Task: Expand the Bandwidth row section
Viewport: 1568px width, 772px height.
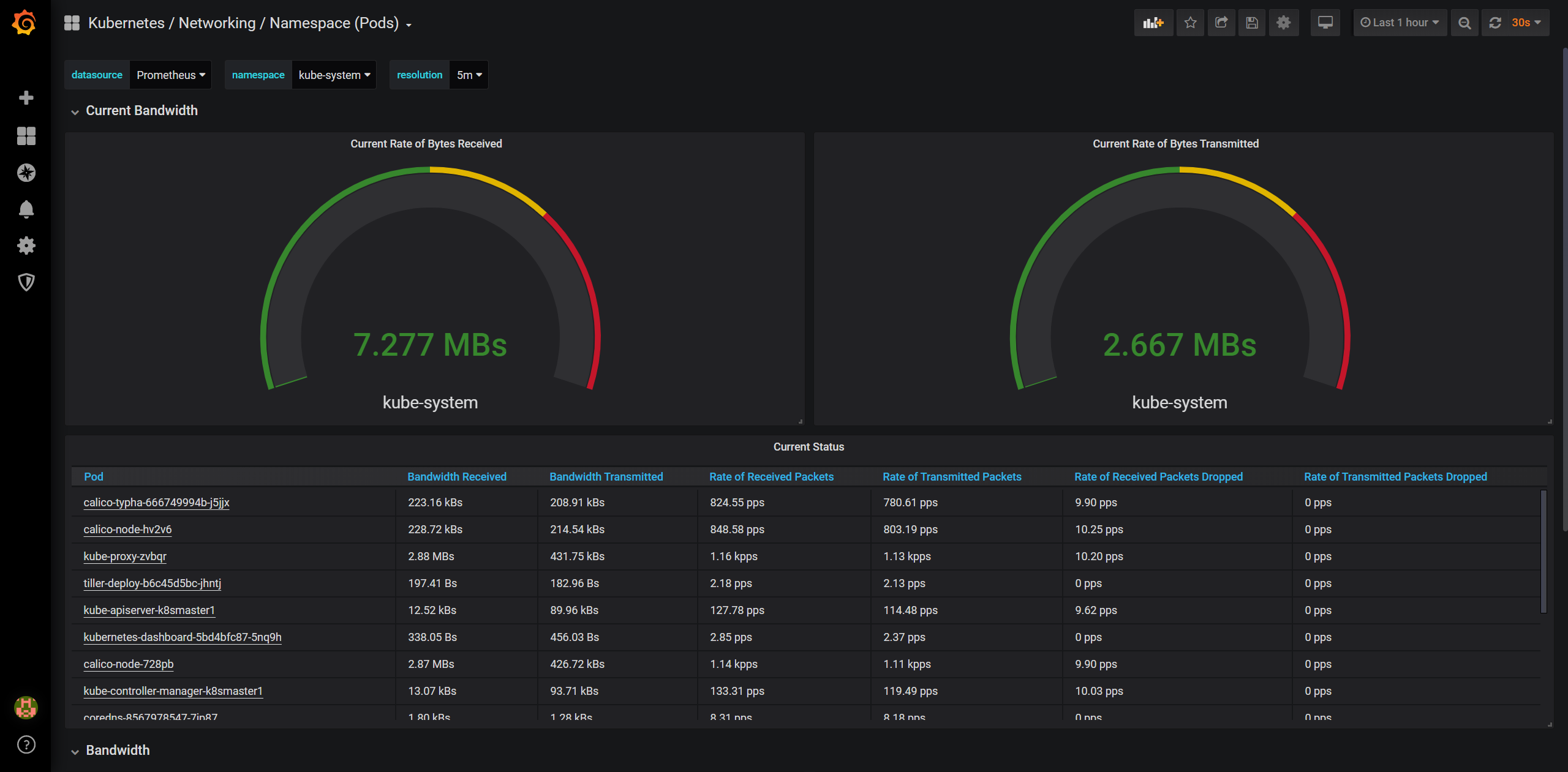Action: pos(117,751)
